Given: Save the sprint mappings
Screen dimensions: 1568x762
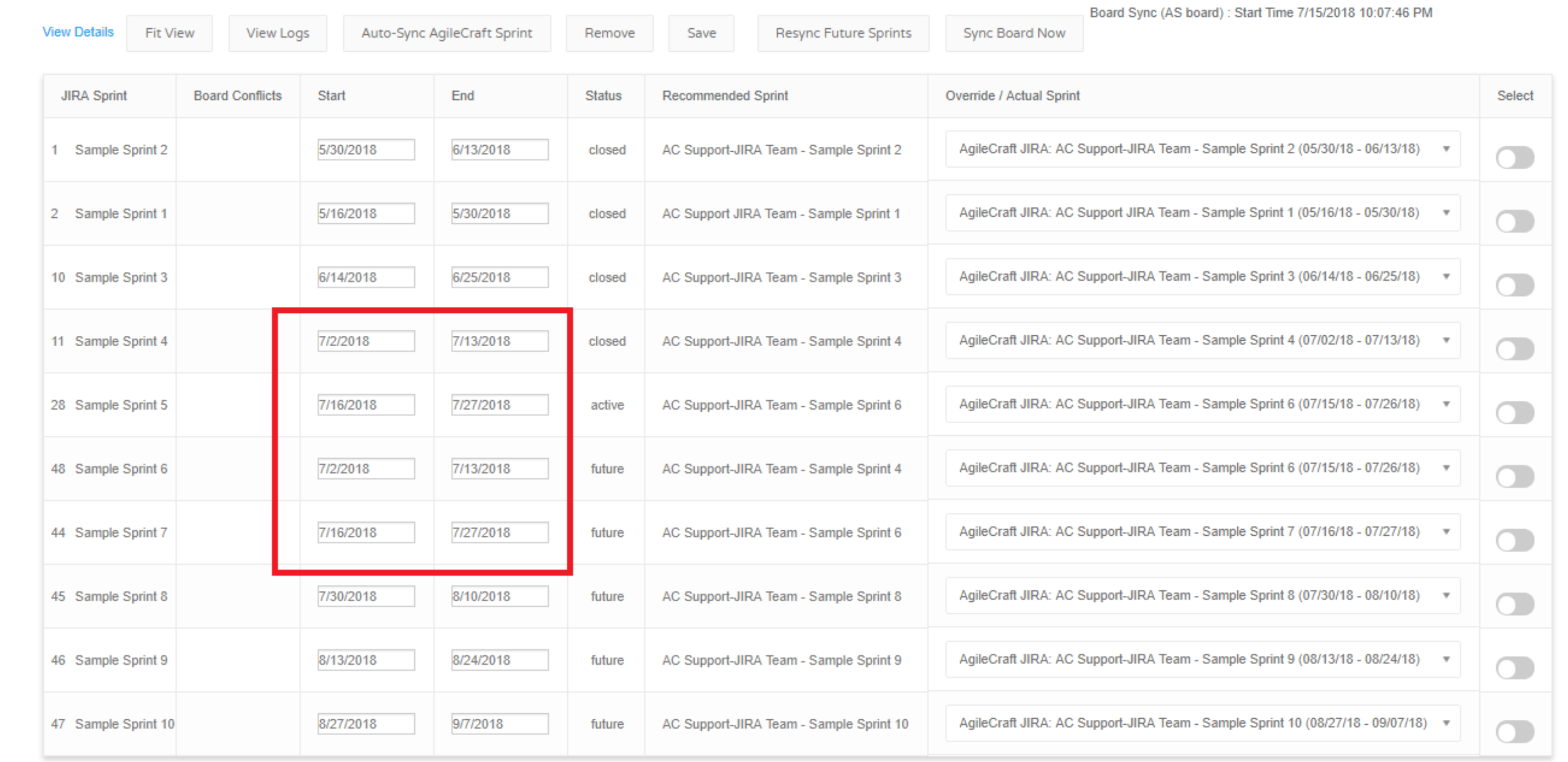Looking at the screenshot, I should coord(701,33).
